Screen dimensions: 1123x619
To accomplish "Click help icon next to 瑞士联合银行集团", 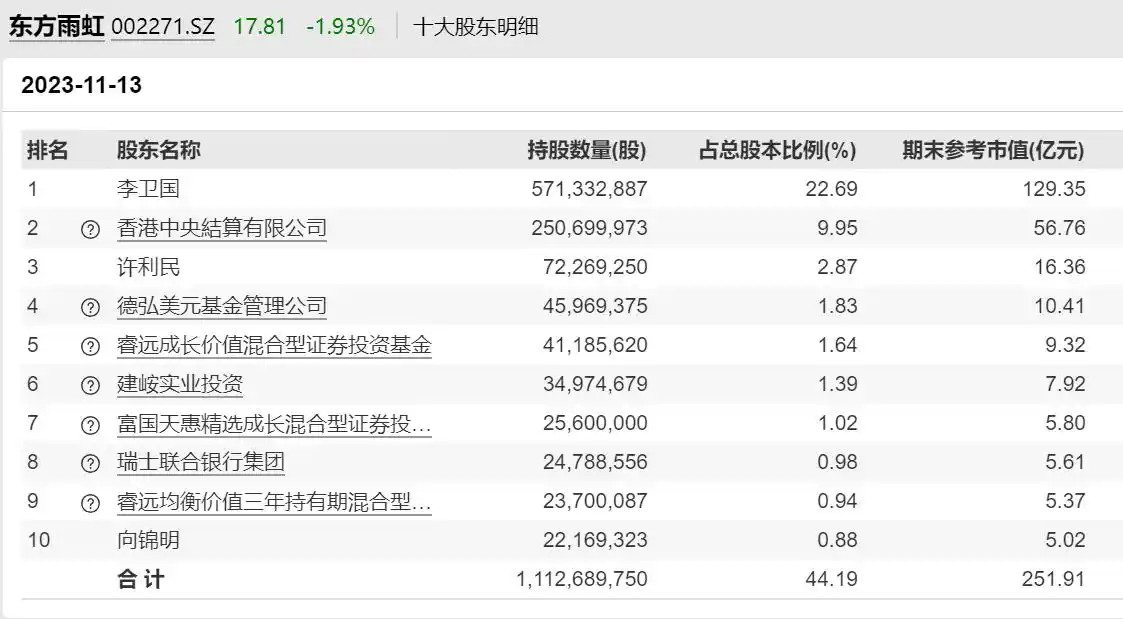I will pos(90,463).
